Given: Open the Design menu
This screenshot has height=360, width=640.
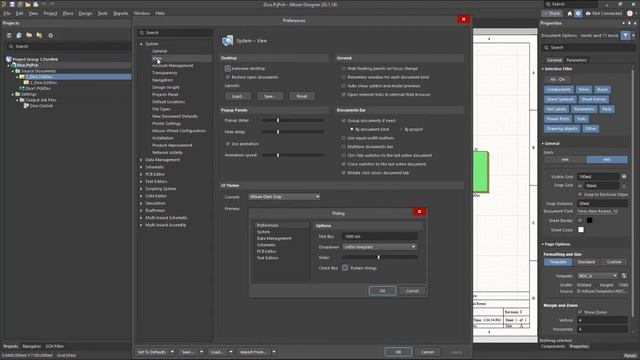Looking at the screenshot, I should (85, 13).
